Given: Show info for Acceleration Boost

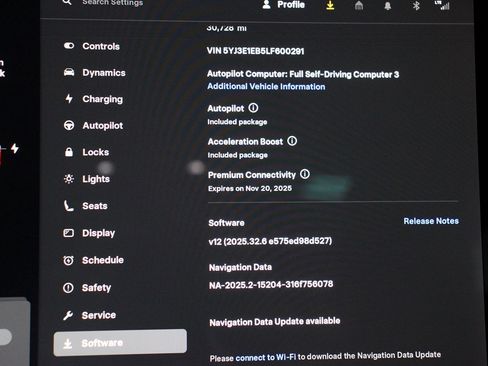Looking at the screenshot, I should pos(292,141).
